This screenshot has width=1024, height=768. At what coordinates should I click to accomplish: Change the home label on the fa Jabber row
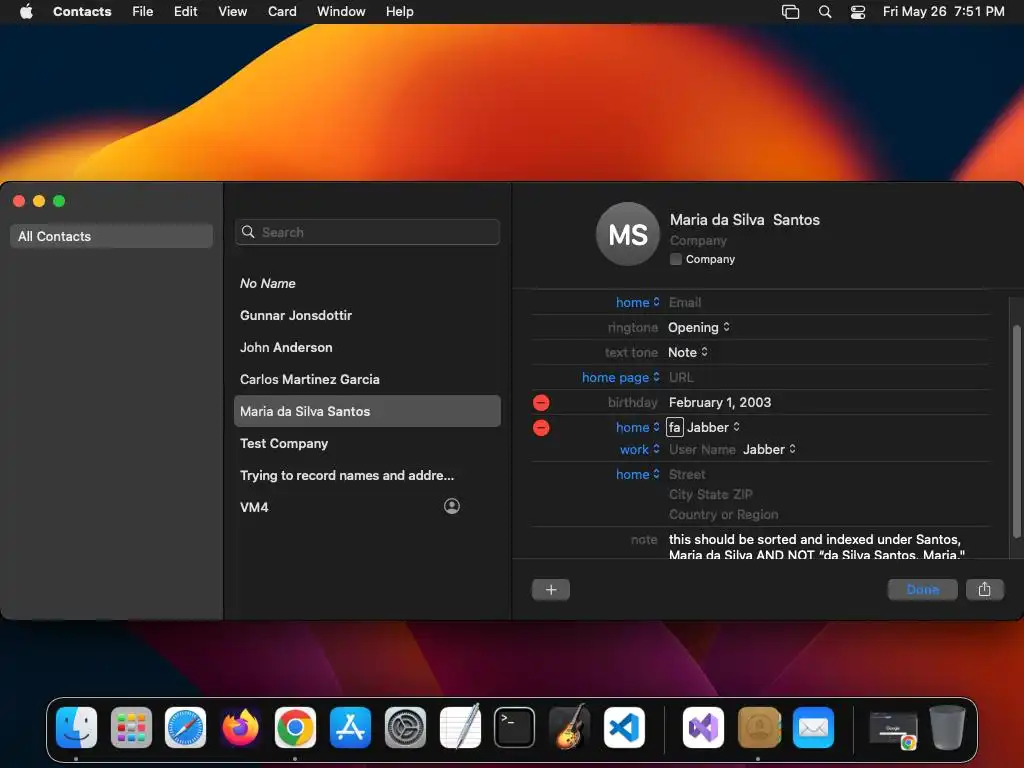point(637,427)
